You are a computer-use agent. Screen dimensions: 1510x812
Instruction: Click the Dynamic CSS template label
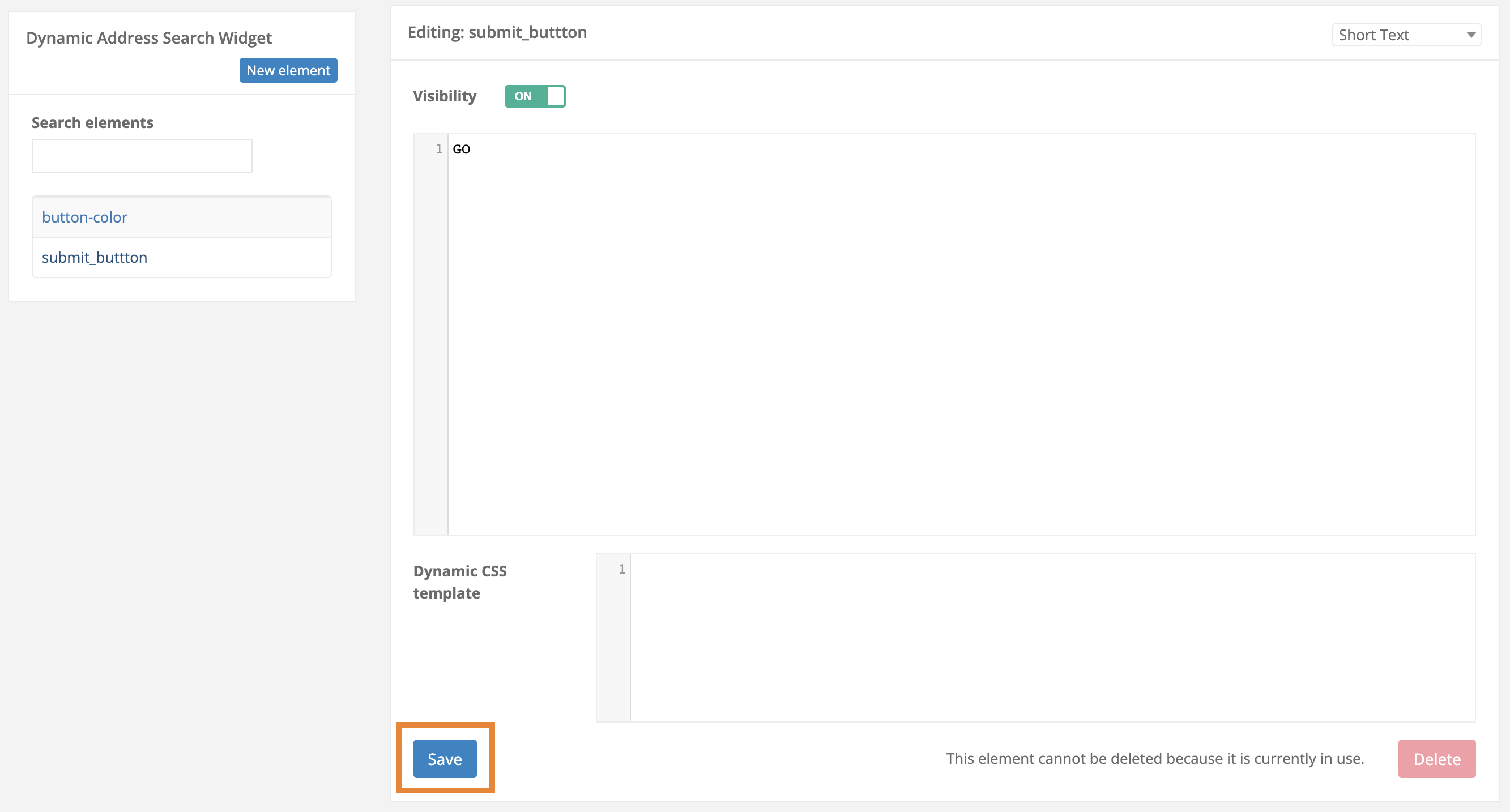460,582
